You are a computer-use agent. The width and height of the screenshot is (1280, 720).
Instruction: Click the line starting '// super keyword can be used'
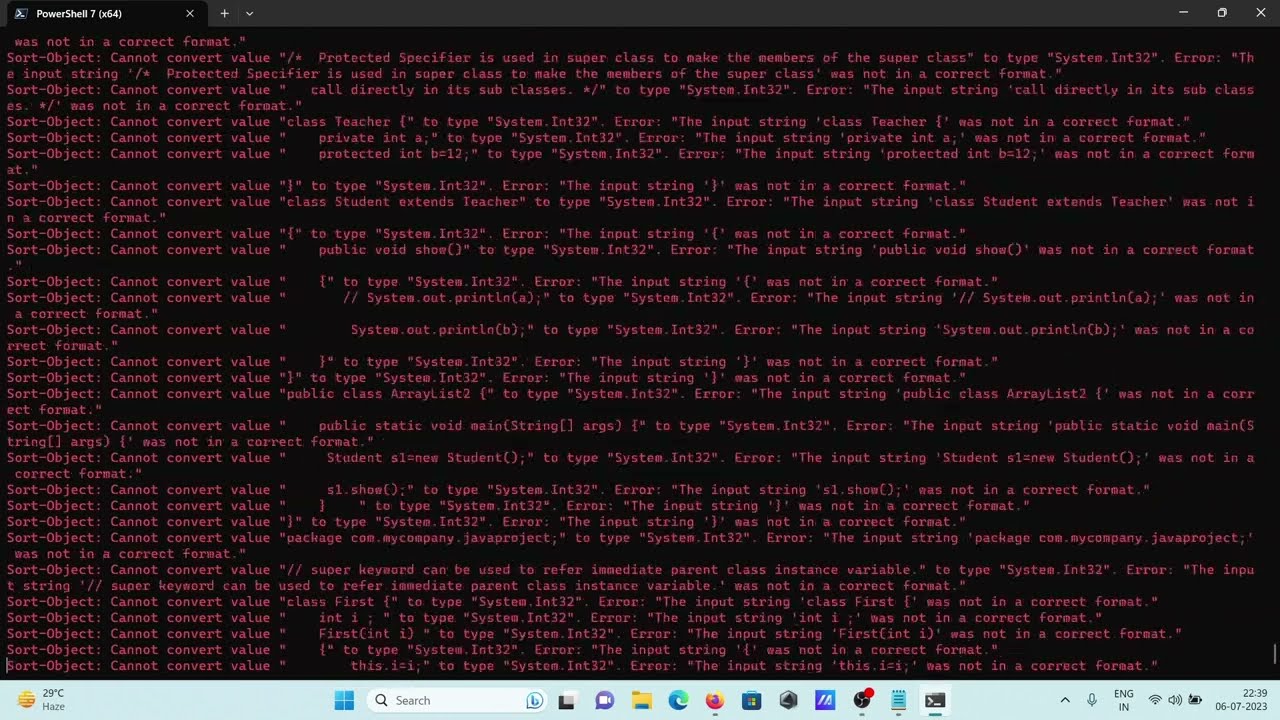(x=630, y=578)
